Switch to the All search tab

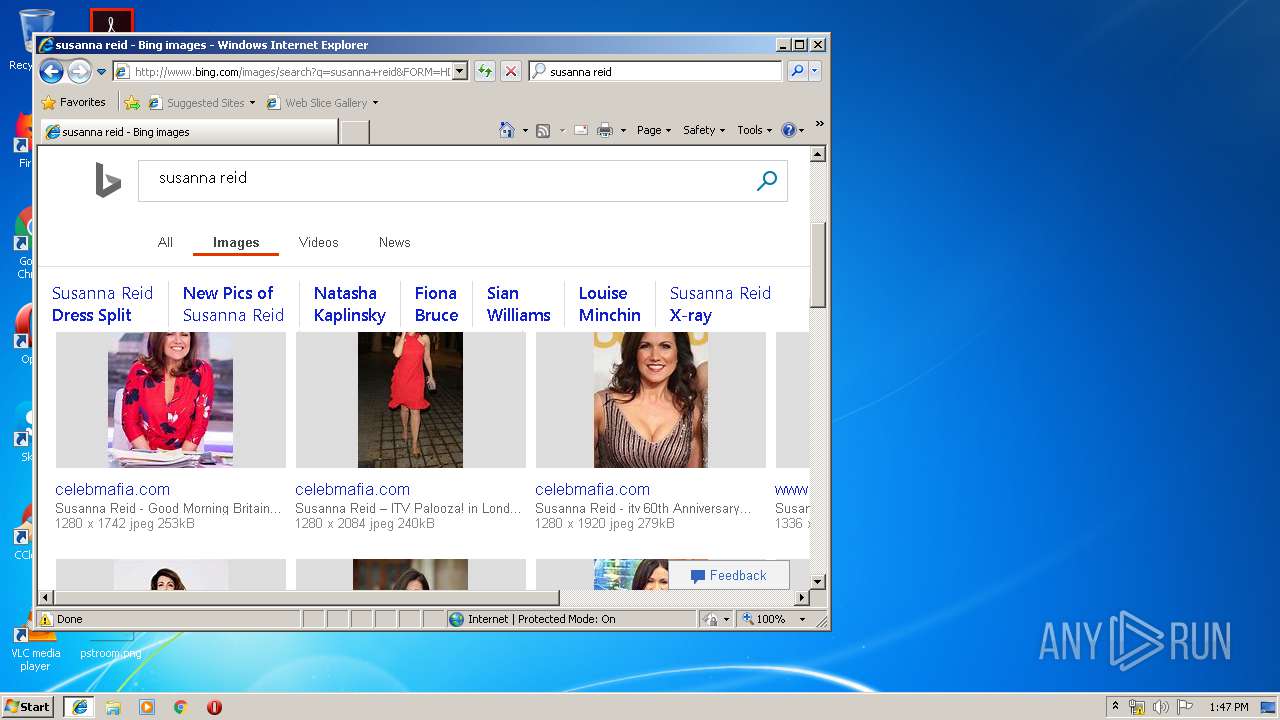[x=165, y=242]
